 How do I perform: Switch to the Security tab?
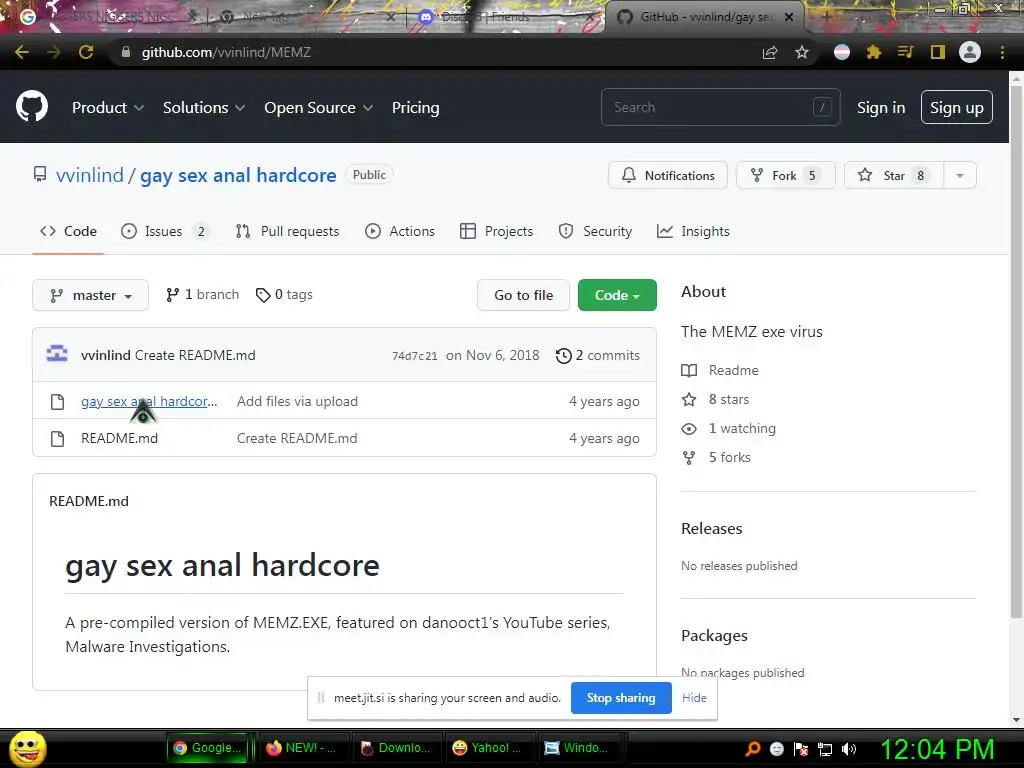point(595,231)
